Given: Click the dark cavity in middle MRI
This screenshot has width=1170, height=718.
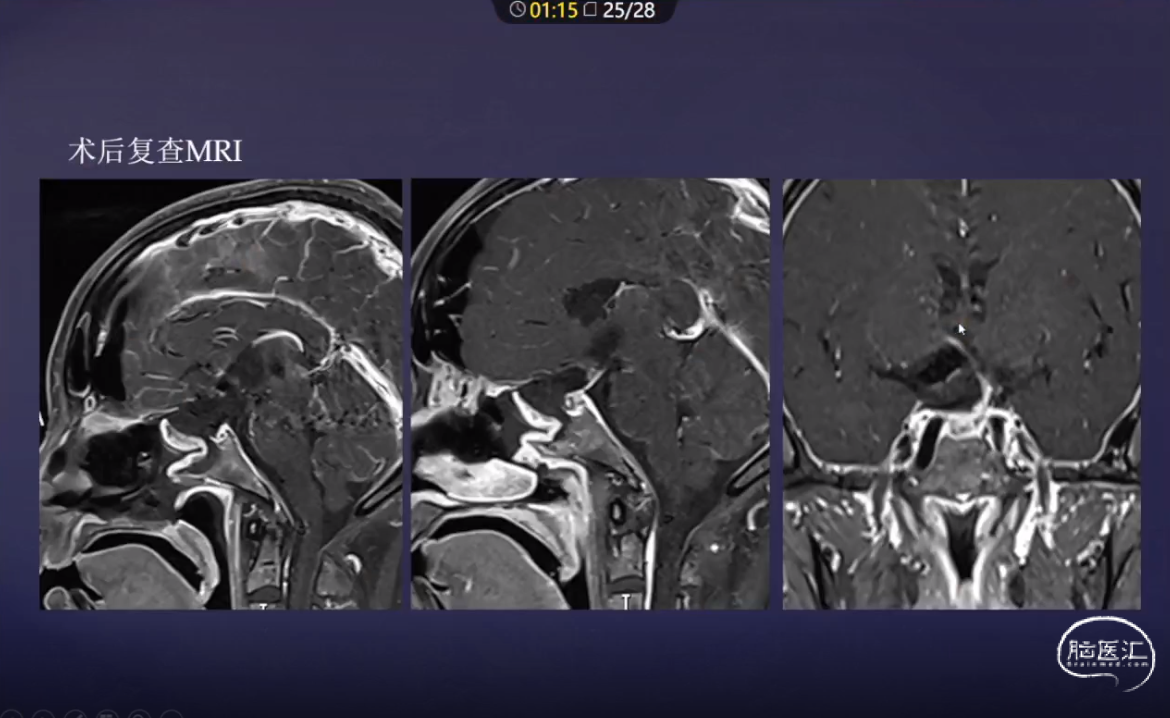Looking at the screenshot, I should tap(590, 297).
